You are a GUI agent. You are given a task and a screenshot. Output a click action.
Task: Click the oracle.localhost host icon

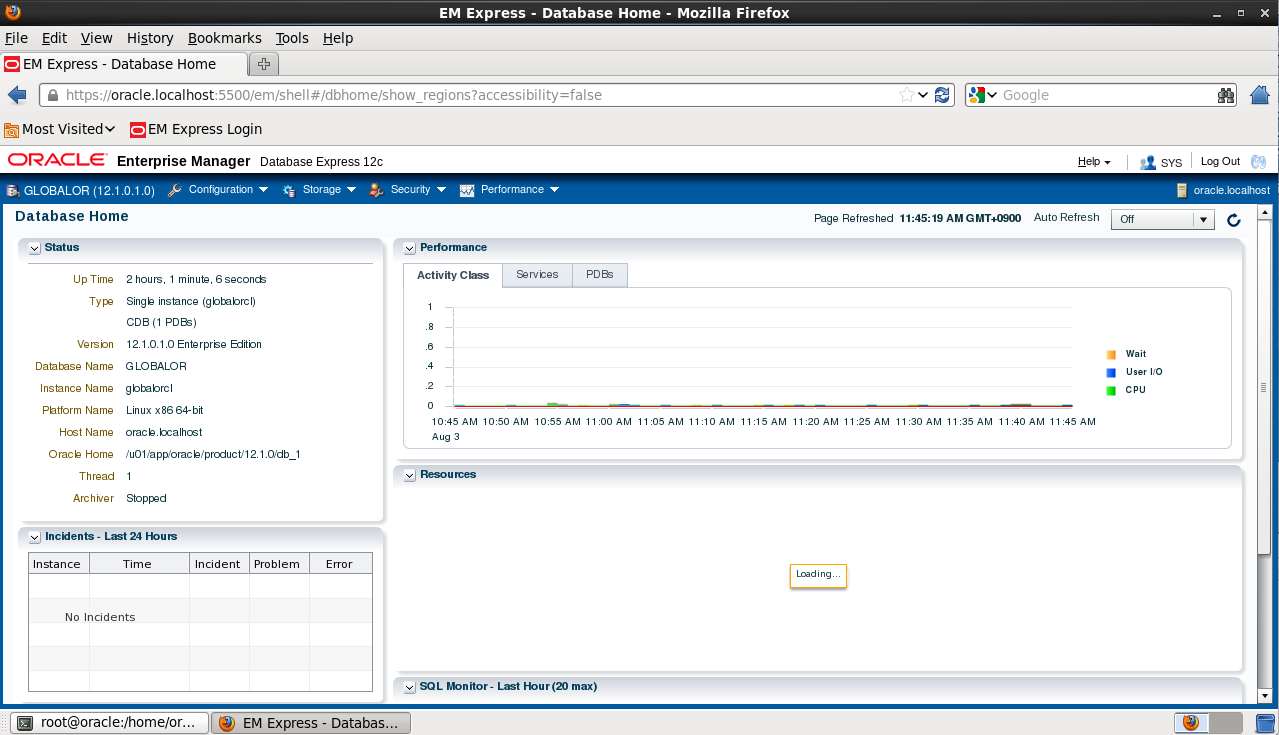click(1182, 190)
